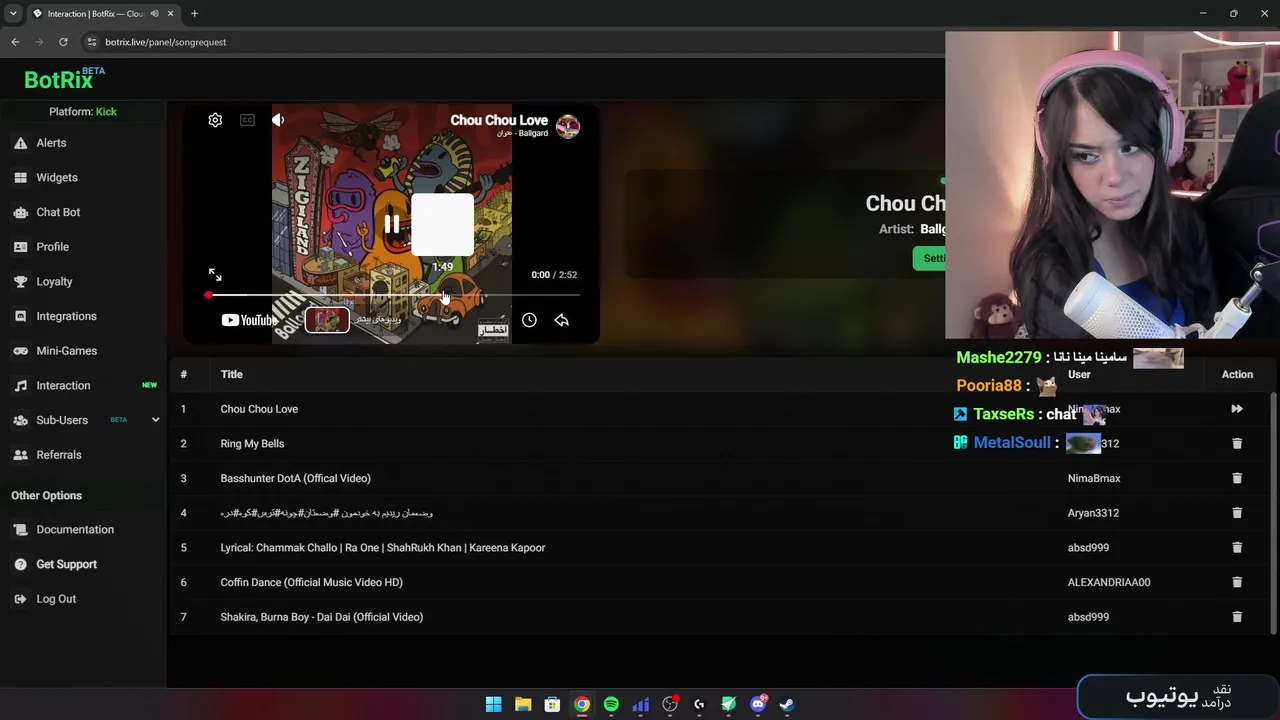The height and width of the screenshot is (720, 1280).
Task: Open the more videos thumbnail in player
Action: point(327,320)
